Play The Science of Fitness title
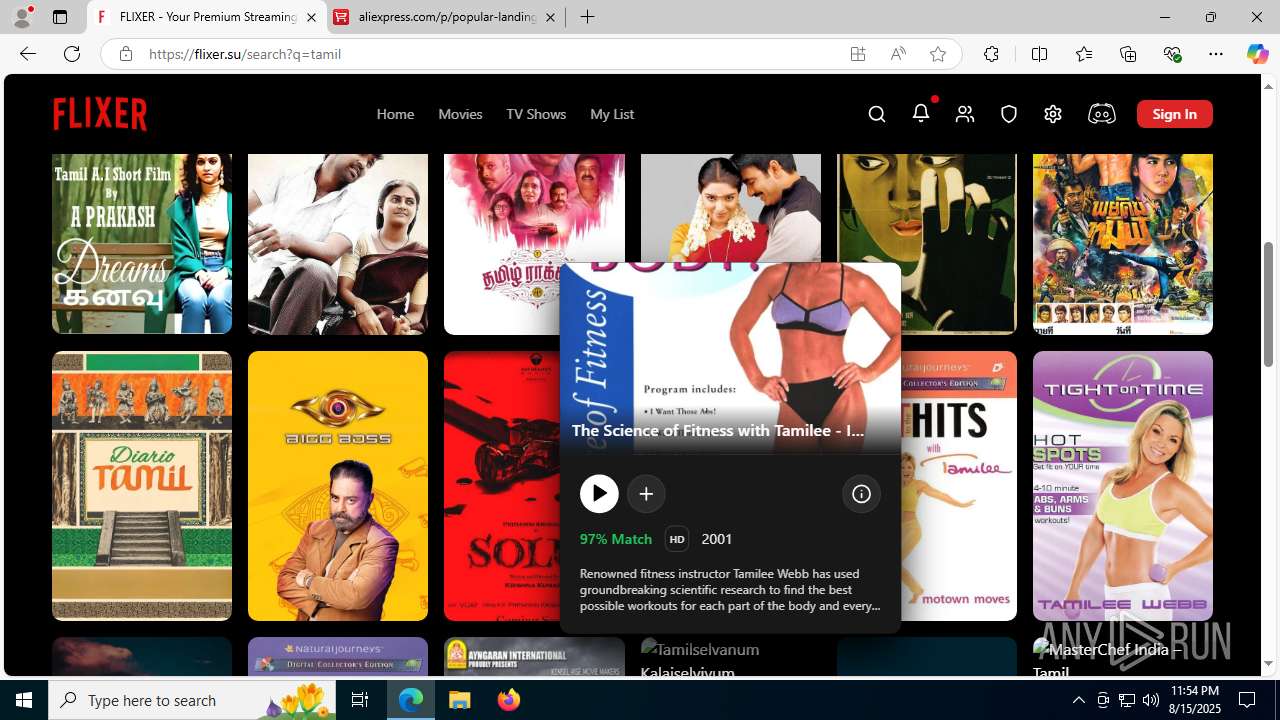This screenshot has width=1280, height=720. coord(599,493)
